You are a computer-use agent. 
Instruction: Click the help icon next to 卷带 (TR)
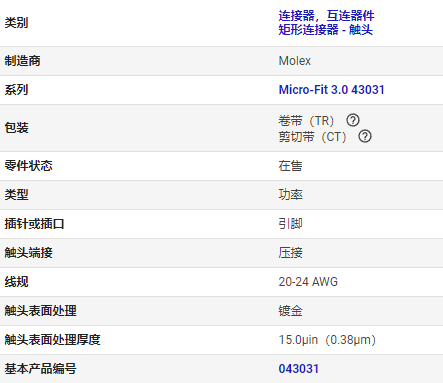pyautogui.click(x=353, y=120)
